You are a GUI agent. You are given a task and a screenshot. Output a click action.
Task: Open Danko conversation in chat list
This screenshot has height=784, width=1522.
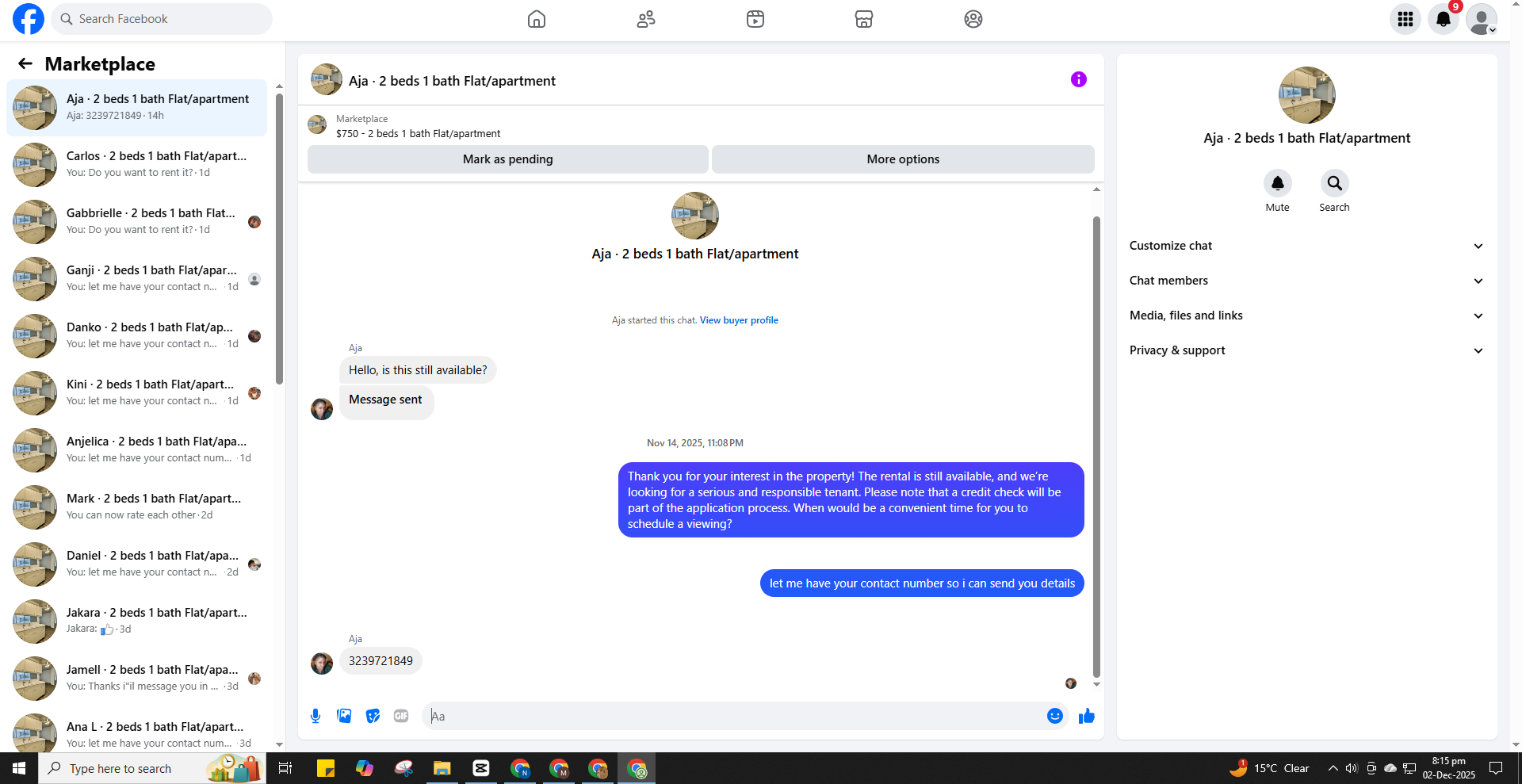click(x=138, y=335)
